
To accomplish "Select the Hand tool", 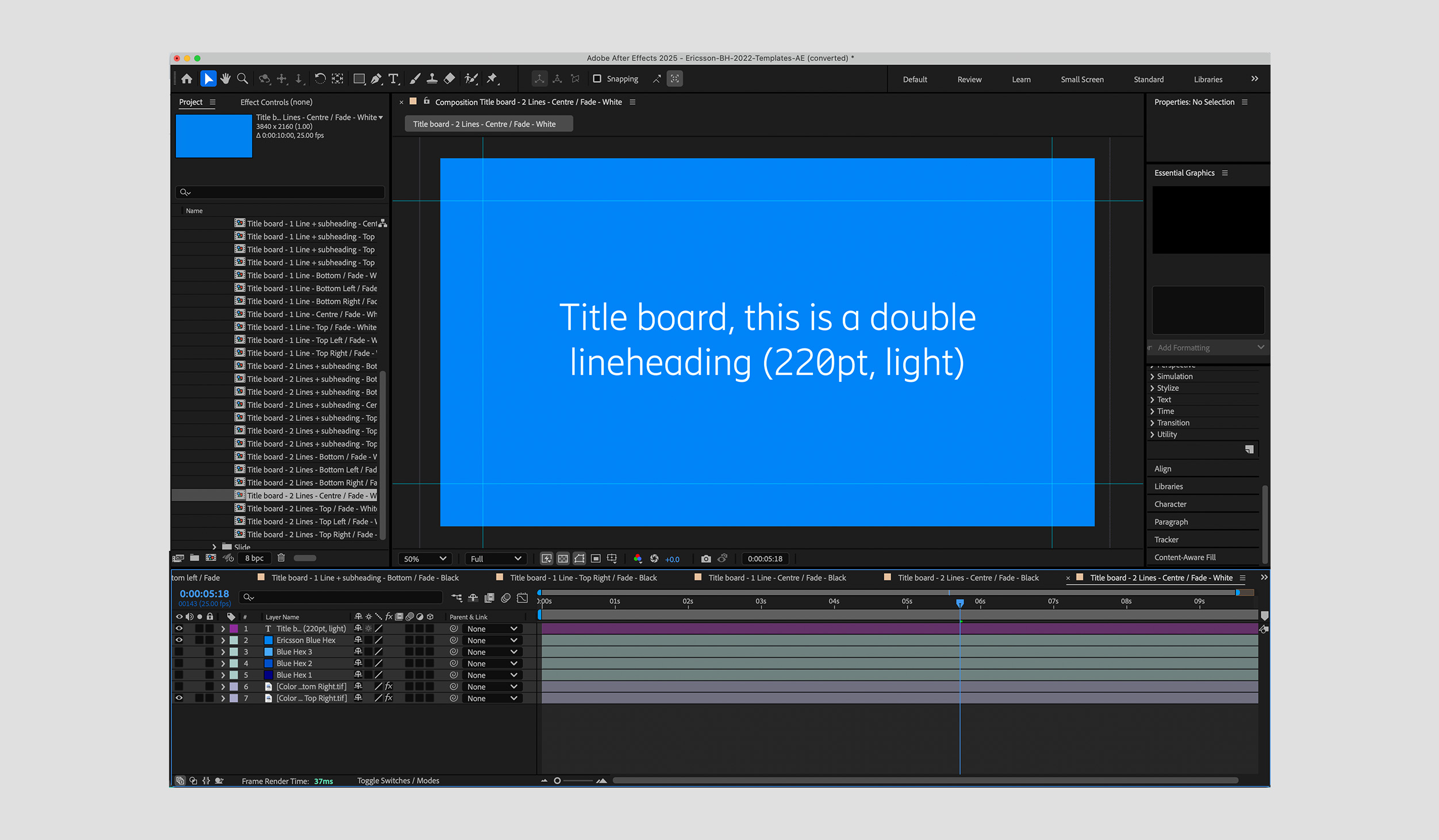I will point(225,79).
